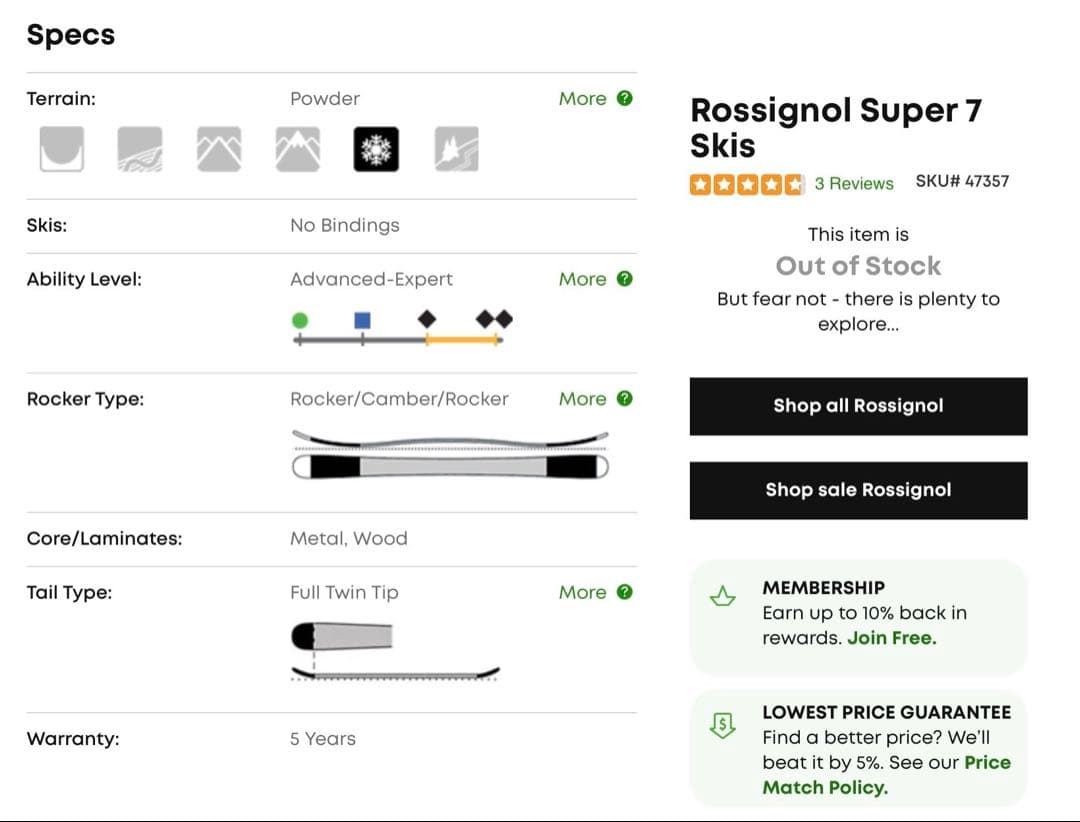Click the blue square intermediate ability marker
1080x822 pixels.
coord(362,320)
